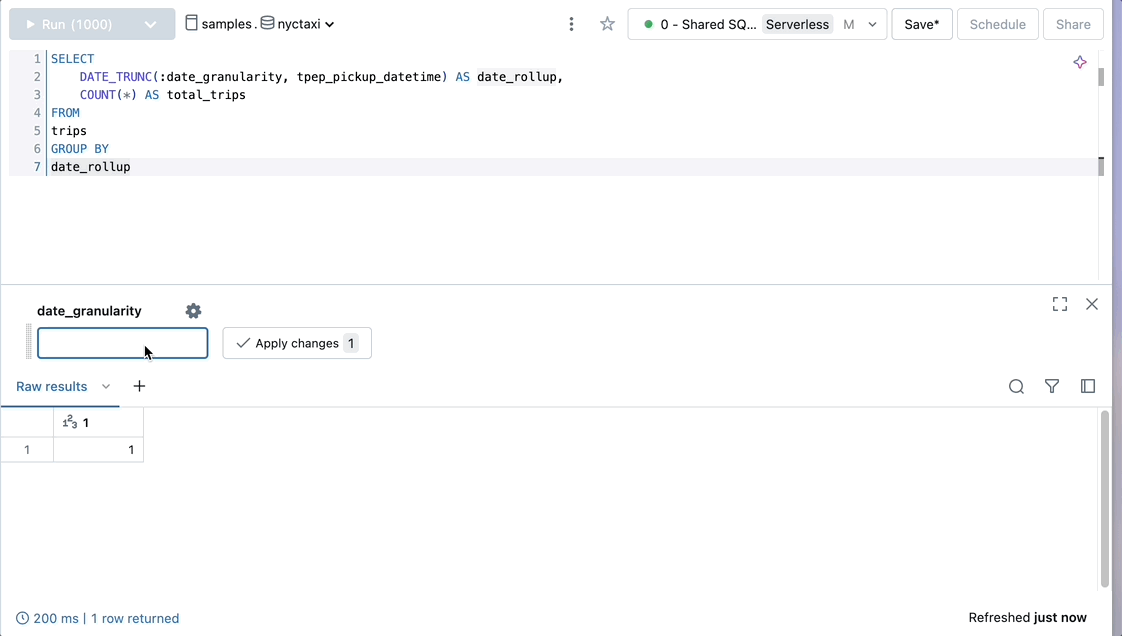Click Apply changes for the parameter
Image resolution: width=1122 pixels, height=636 pixels.
click(297, 342)
